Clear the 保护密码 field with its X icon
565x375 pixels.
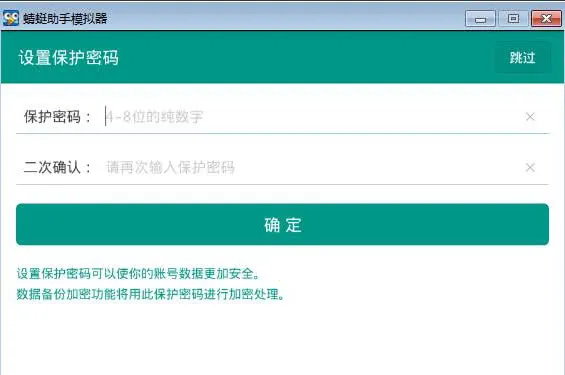[530, 117]
